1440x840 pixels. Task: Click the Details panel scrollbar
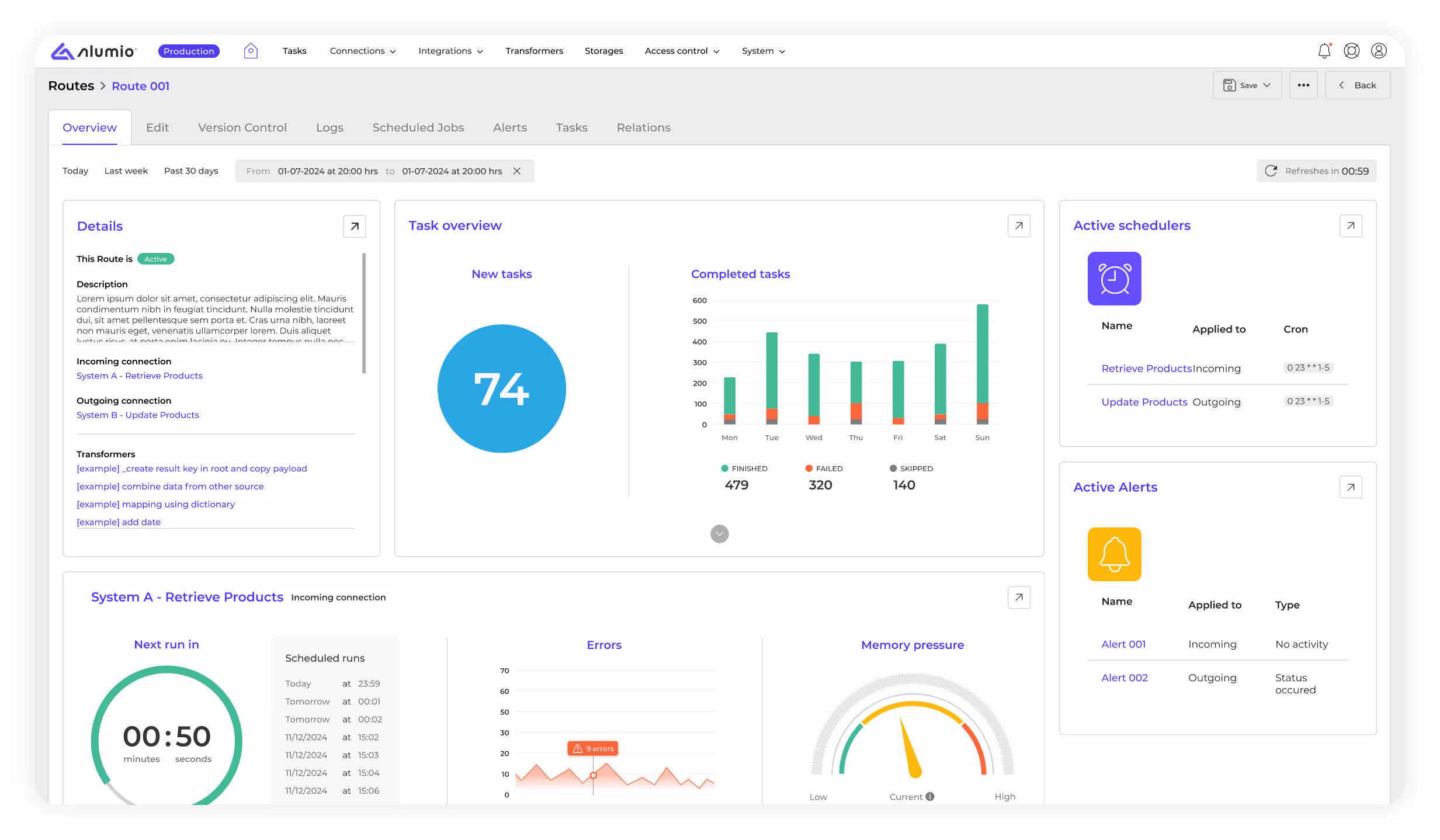tap(364, 313)
